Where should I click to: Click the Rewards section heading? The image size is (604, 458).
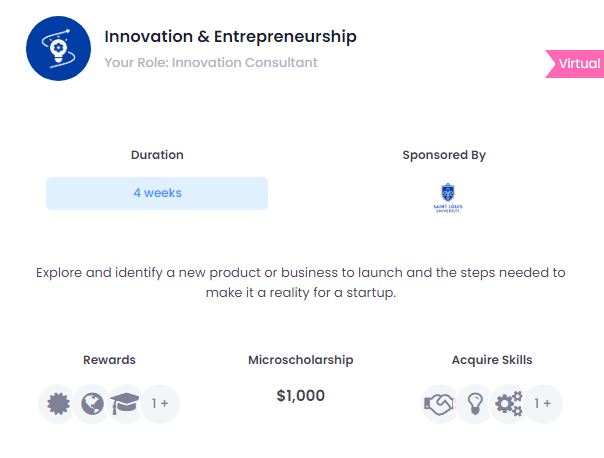pos(109,360)
